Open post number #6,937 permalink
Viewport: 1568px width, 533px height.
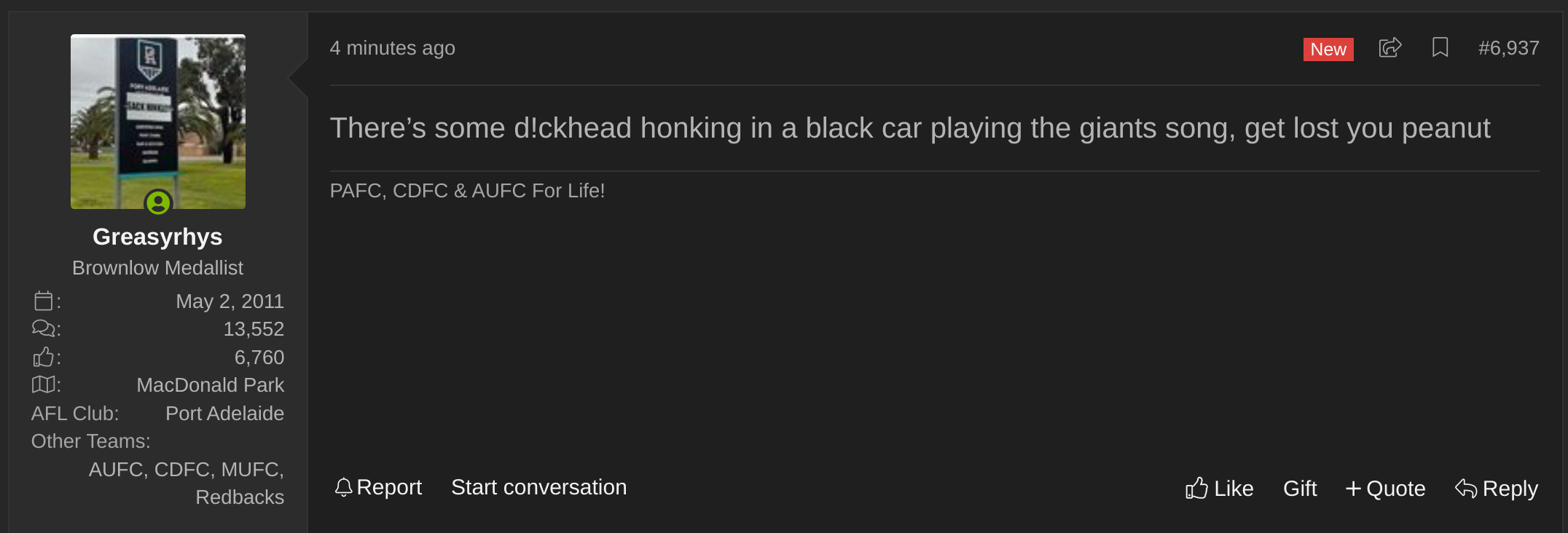(1509, 48)
